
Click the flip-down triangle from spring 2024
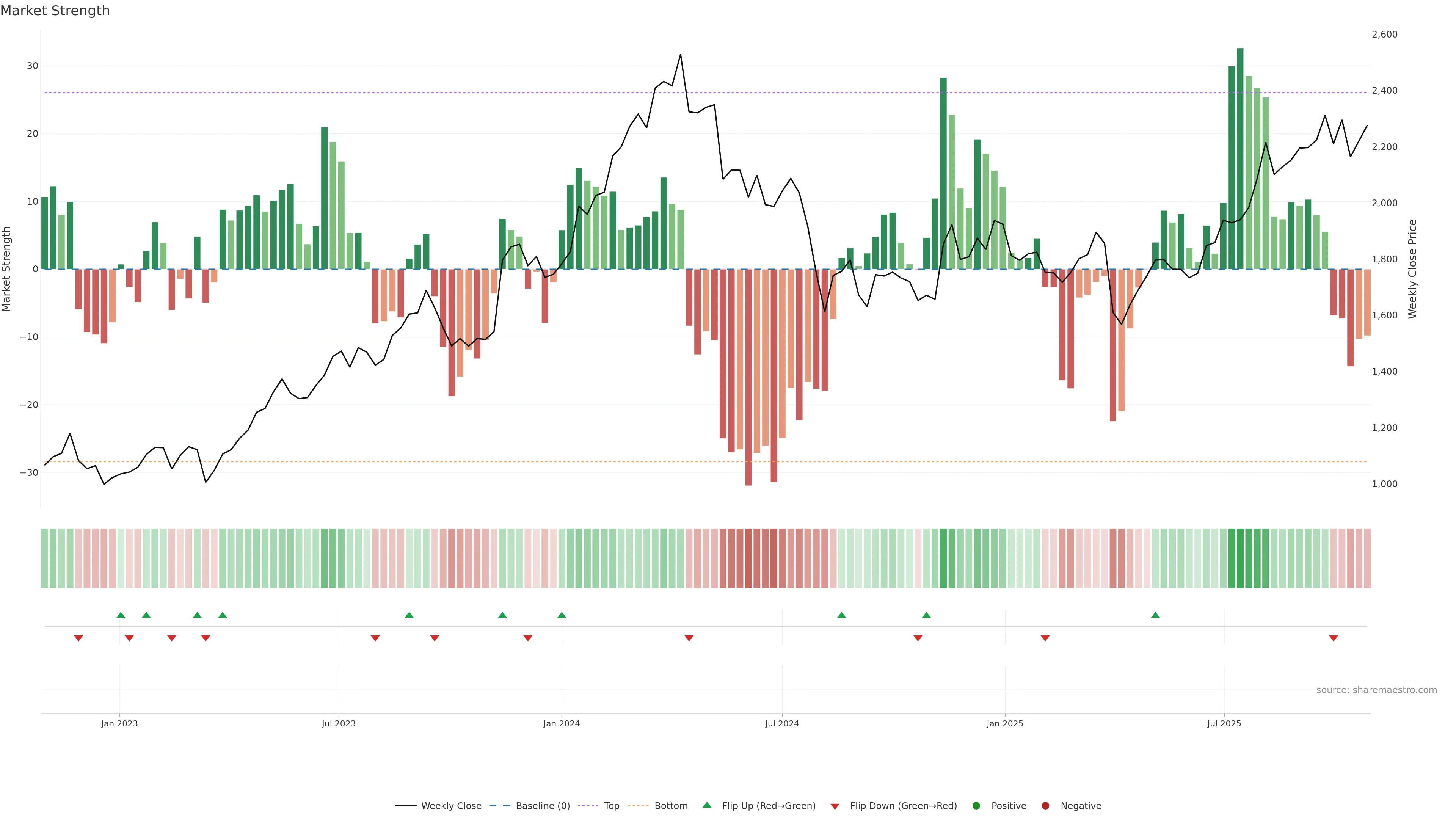(x=689, y=638)
